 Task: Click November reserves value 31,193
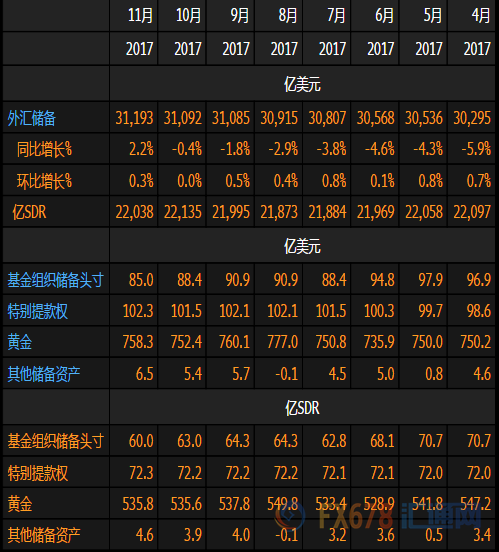[135, 118]
